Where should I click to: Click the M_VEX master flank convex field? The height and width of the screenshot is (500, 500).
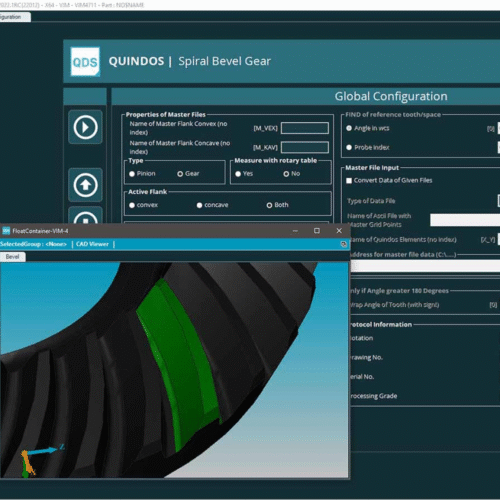(305, 128)
